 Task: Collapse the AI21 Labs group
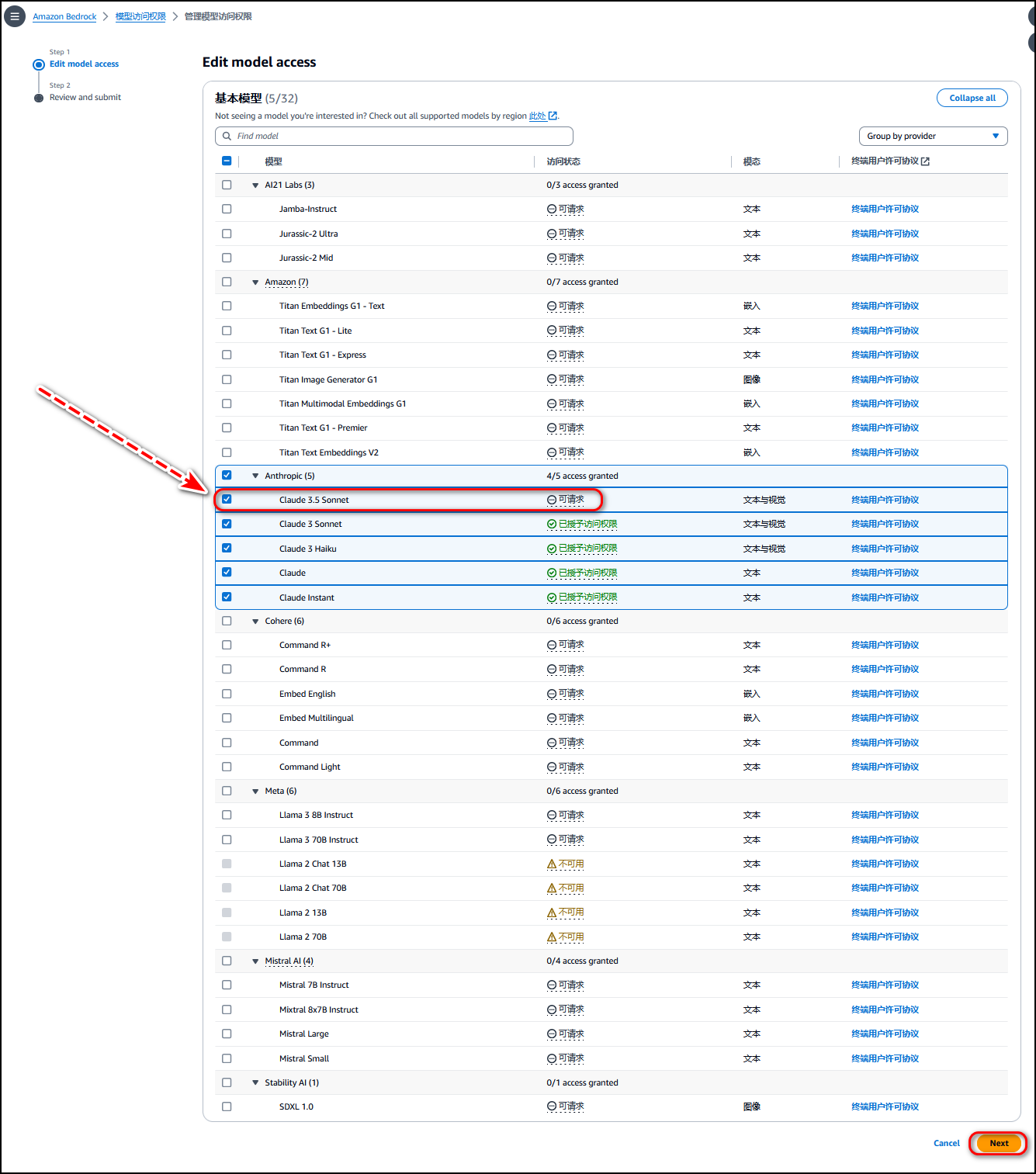coord(255,185)
